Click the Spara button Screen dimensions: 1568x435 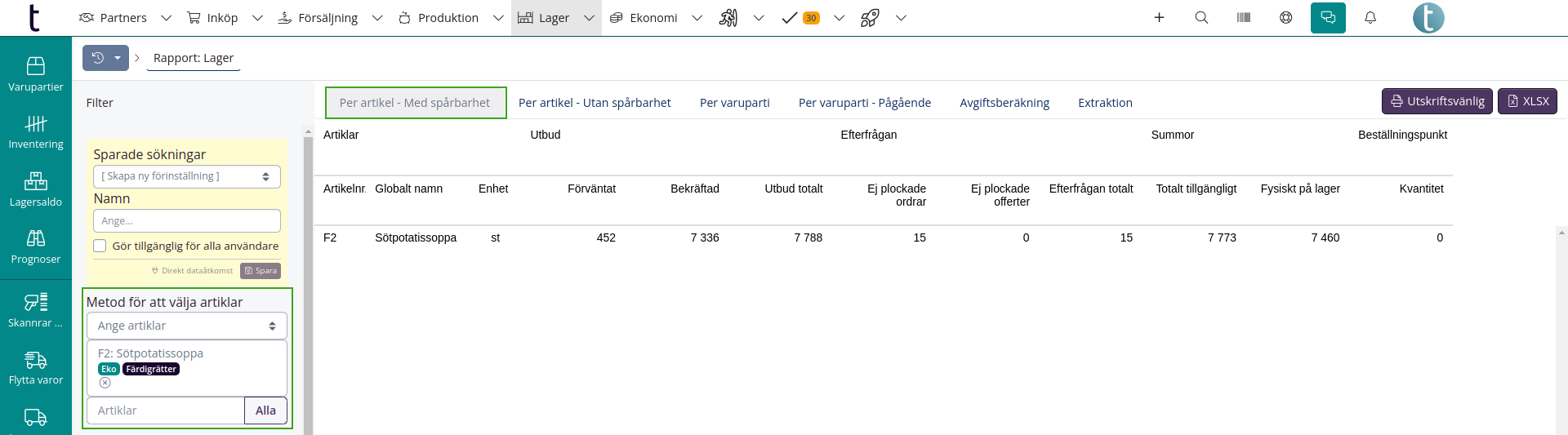pos(261,271)
